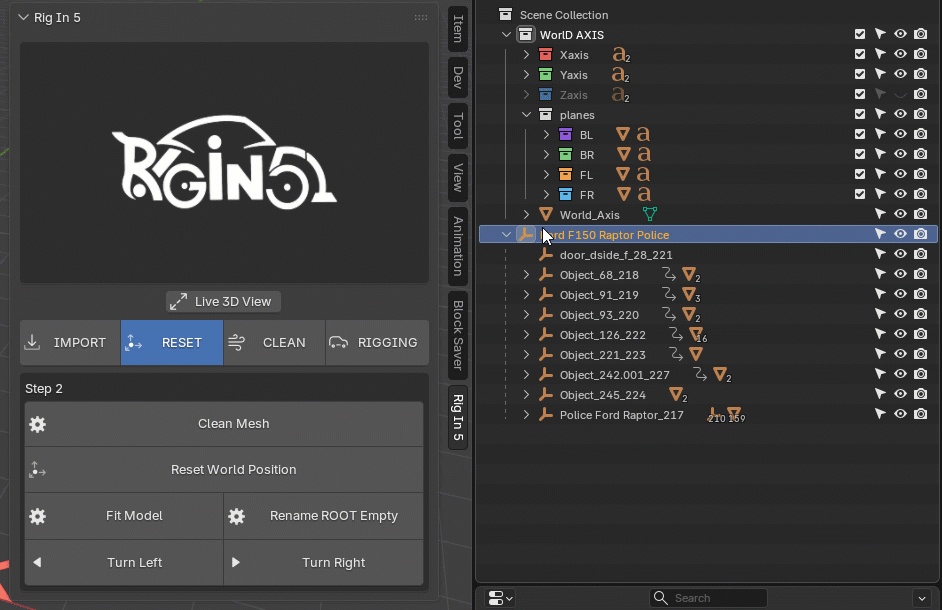The image size is (942, 610).
Task: Uncheck the Xaxis collection checkbox
Action: click(860, 54)
